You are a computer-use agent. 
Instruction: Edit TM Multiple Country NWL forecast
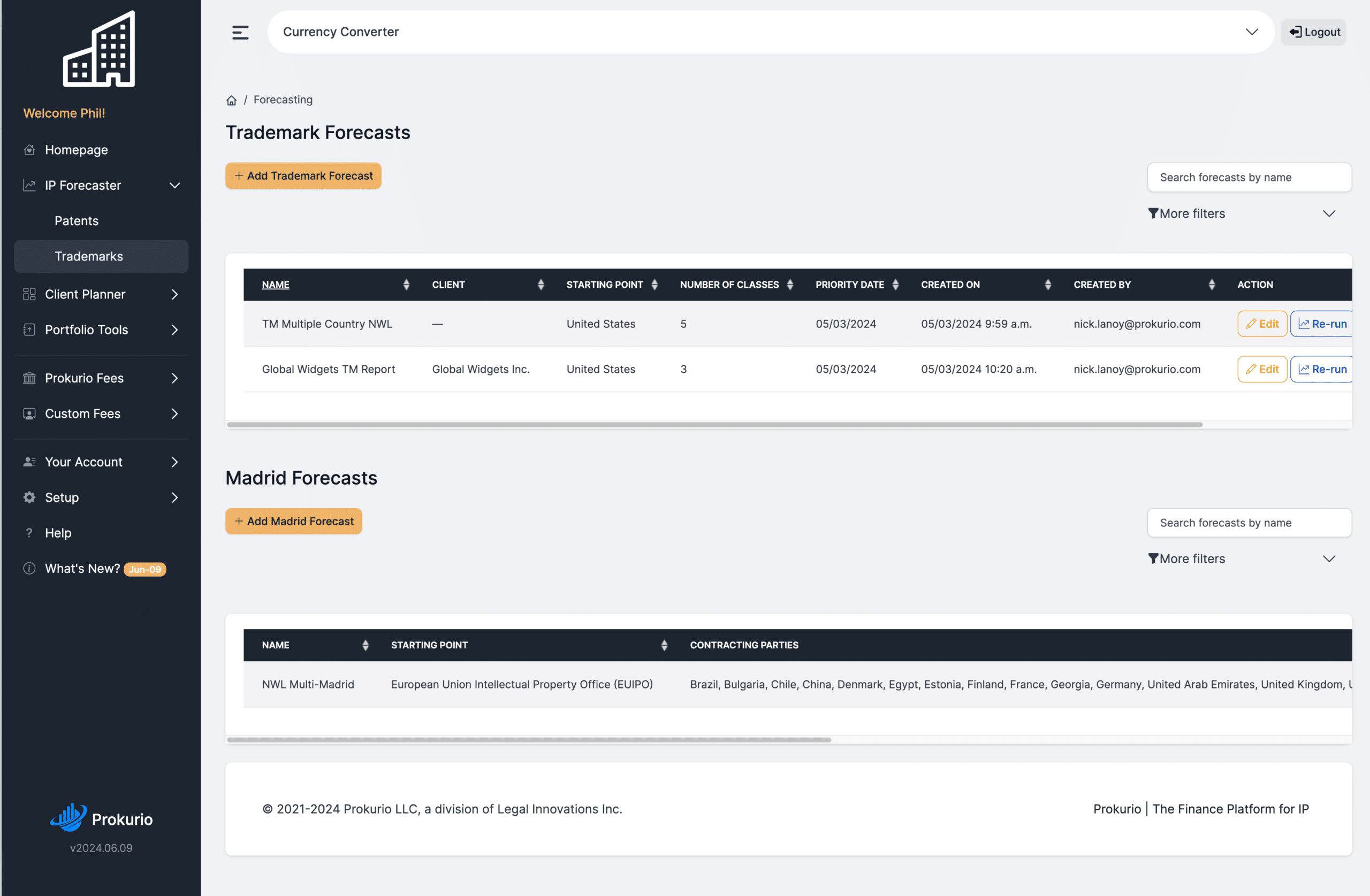point(1262,324)
